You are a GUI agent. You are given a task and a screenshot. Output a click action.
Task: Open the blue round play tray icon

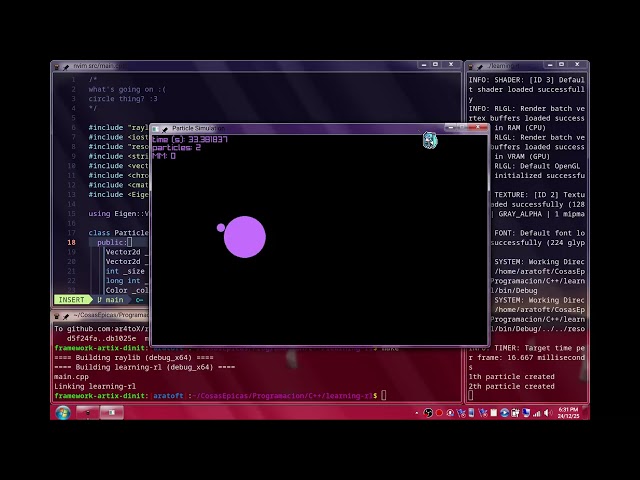pos(504,413)
